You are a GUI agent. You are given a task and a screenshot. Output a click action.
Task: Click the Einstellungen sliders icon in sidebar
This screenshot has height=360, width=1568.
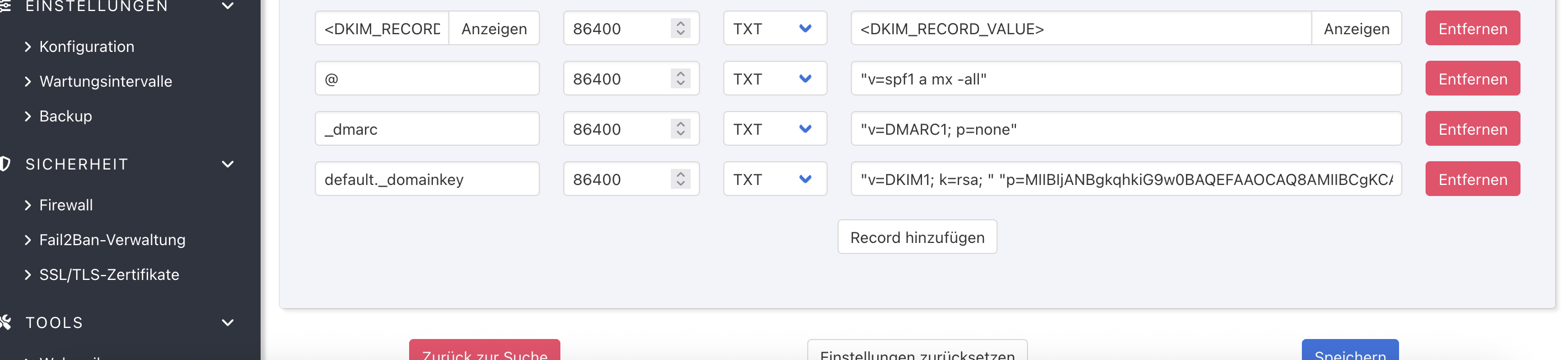pos(5,6)
